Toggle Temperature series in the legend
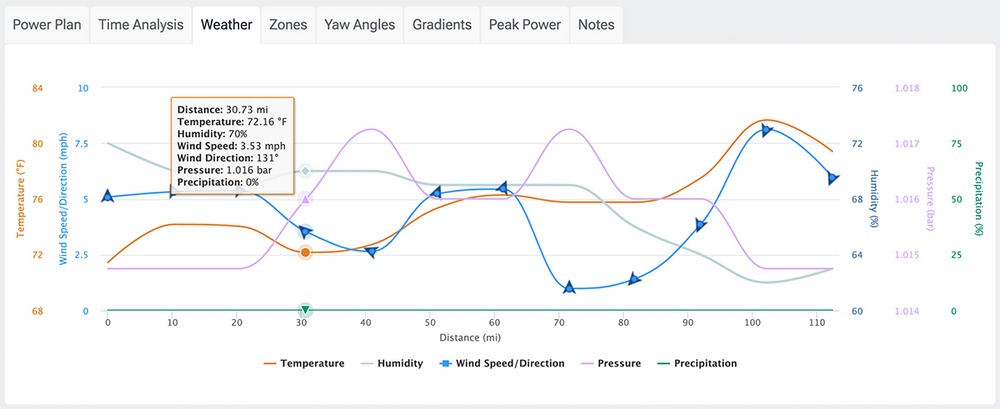 [304, 363]
